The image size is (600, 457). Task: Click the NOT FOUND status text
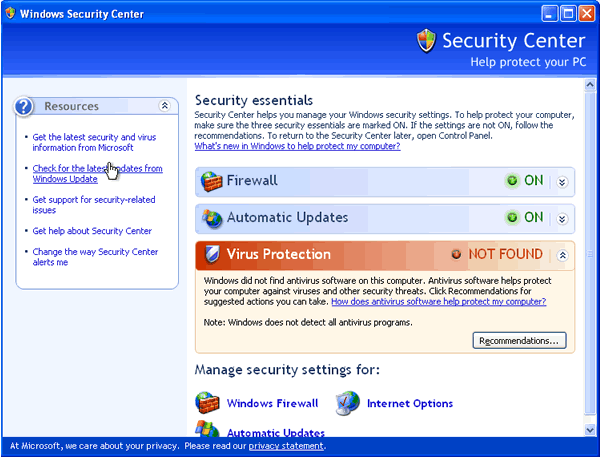tap(505, 254)
